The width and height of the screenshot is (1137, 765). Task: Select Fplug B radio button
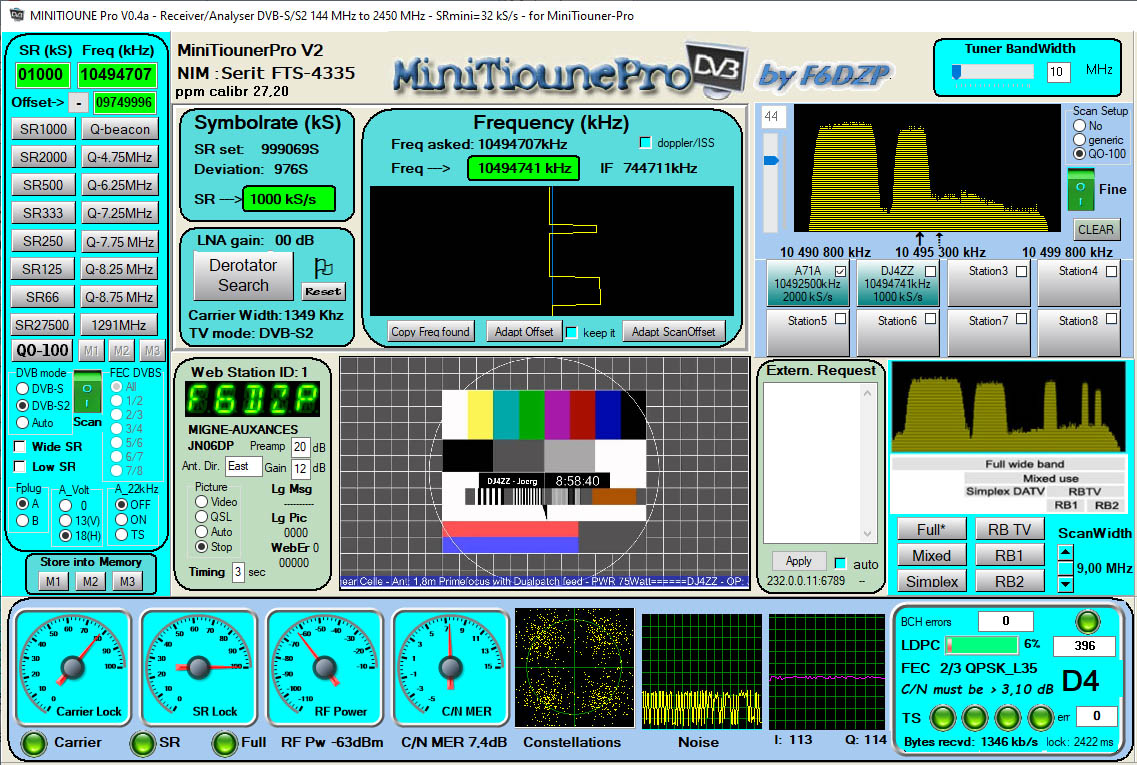(22, 521)
